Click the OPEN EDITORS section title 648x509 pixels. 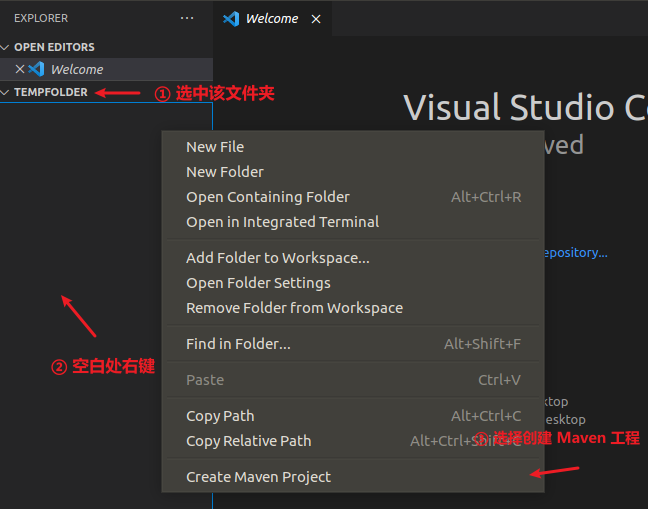click(x=54, y=47)
